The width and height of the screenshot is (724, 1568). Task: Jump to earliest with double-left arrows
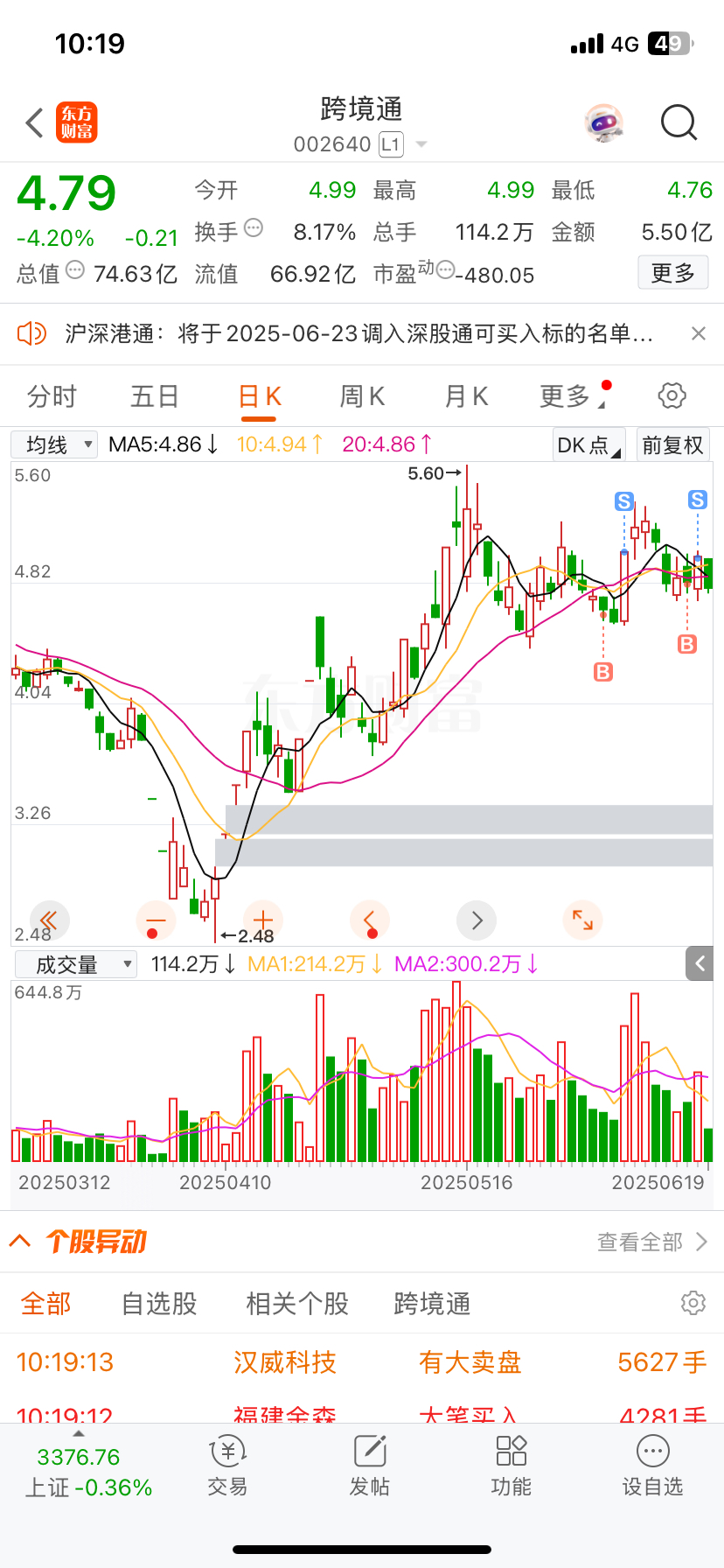click(49, 920)
